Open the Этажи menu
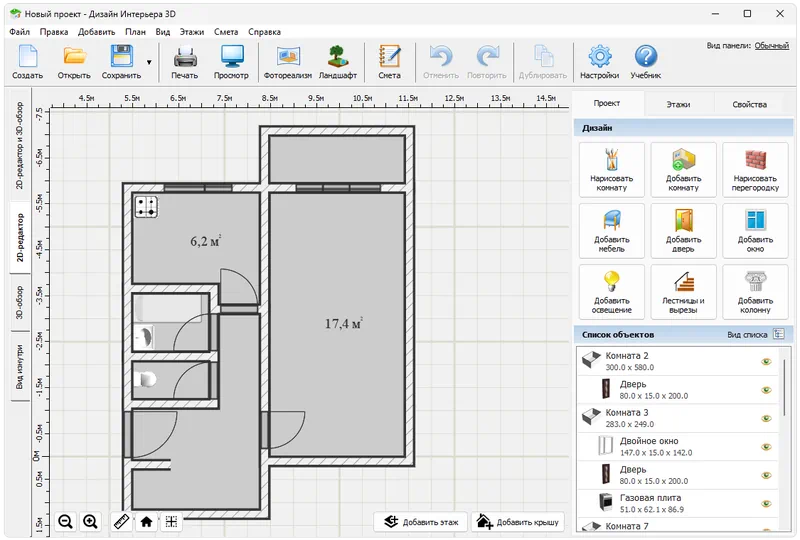 point(192,32)
